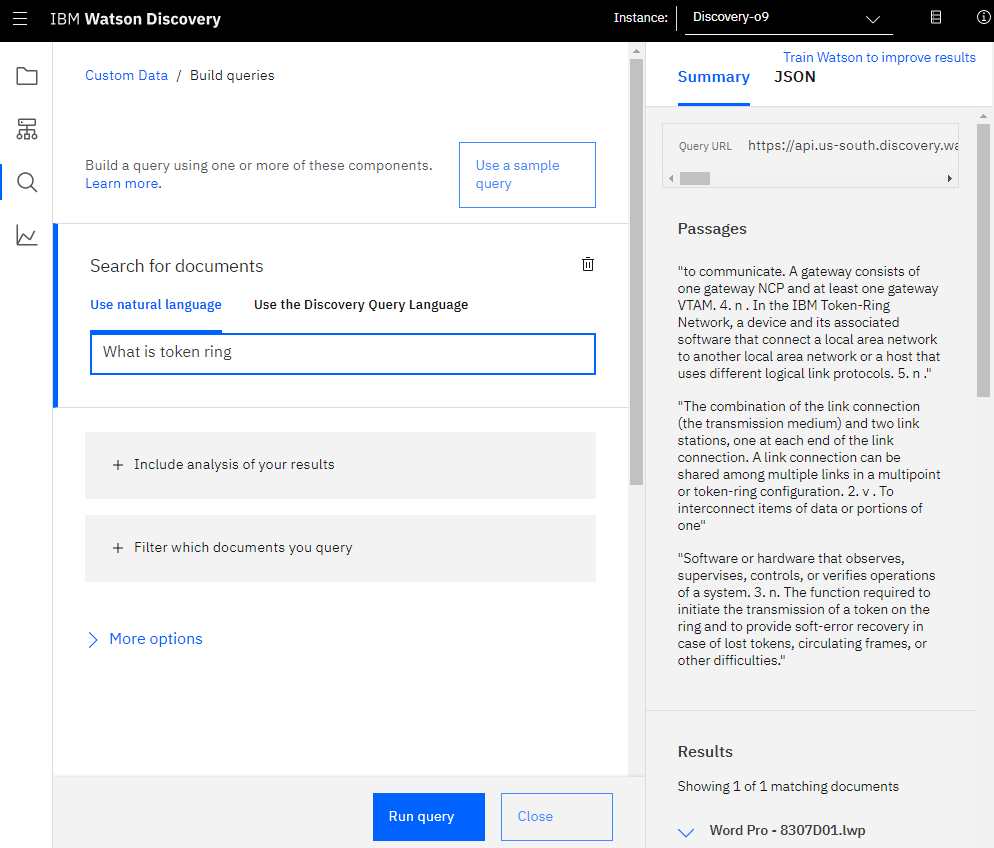Screen dimensions: 994x848
Task: Click Use a sample query button
Action: point(527,175)
